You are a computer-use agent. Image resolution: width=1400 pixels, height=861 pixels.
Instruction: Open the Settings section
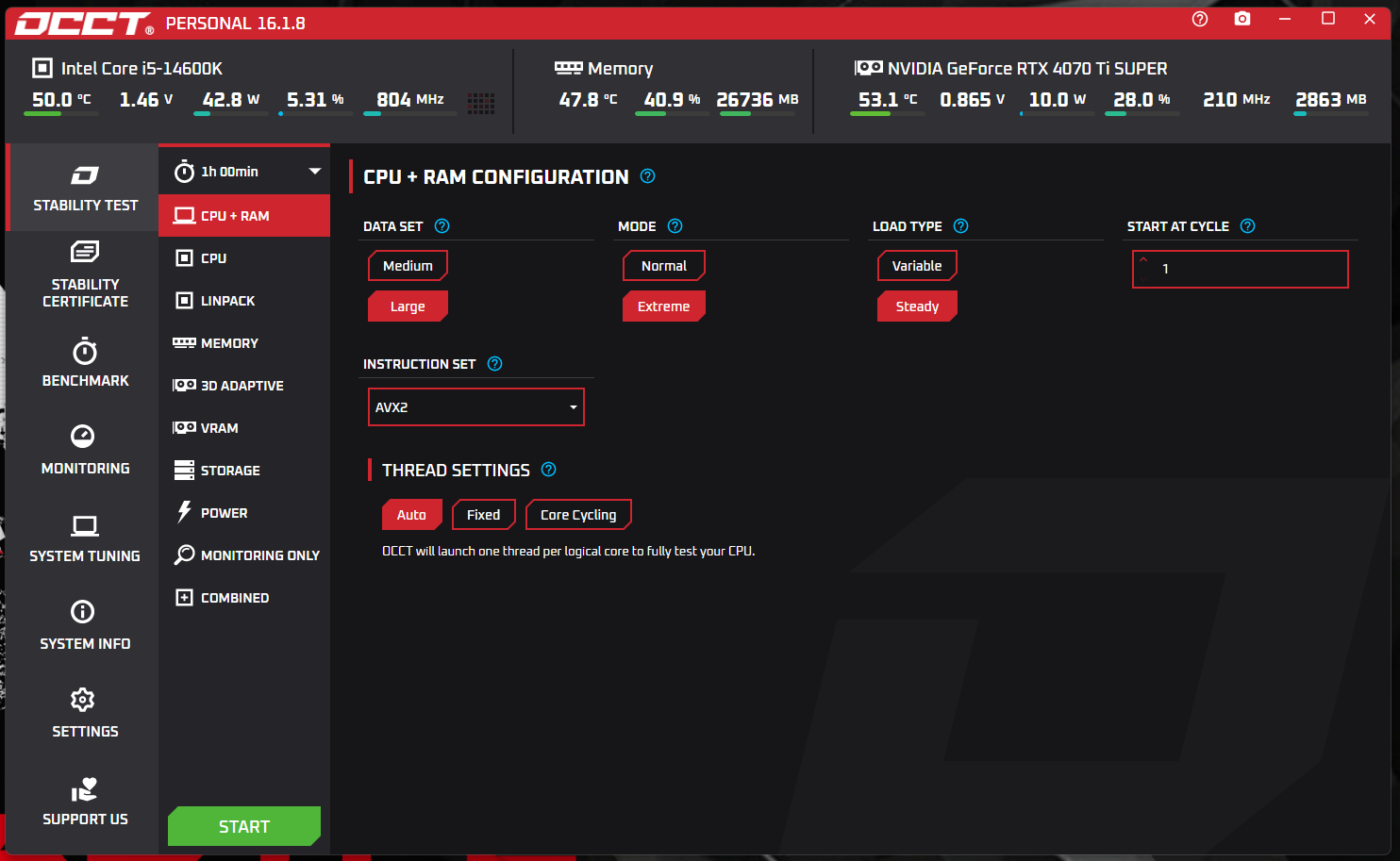(x=85, y=714)
